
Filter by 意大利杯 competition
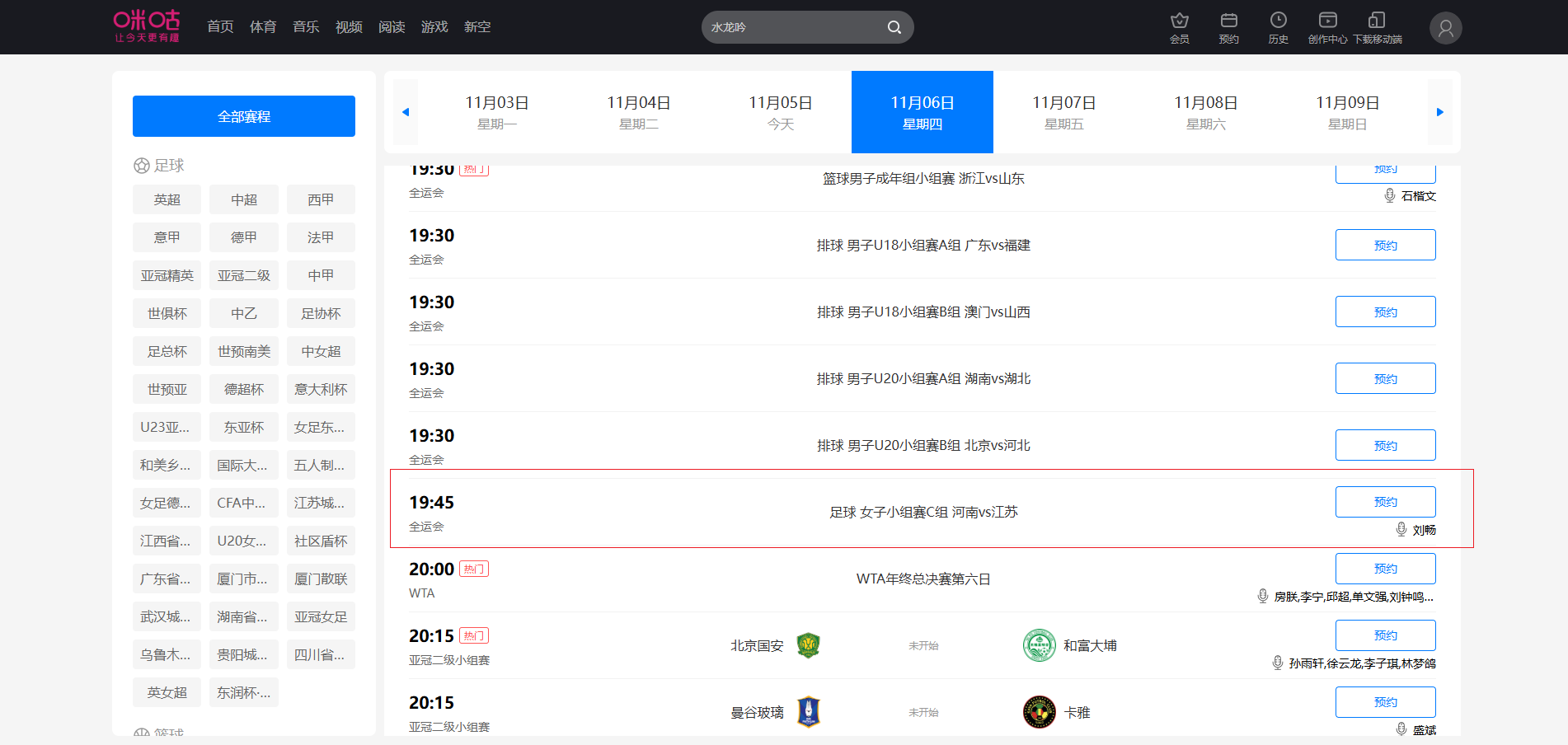pyautogui.click(x=321, y=389)
